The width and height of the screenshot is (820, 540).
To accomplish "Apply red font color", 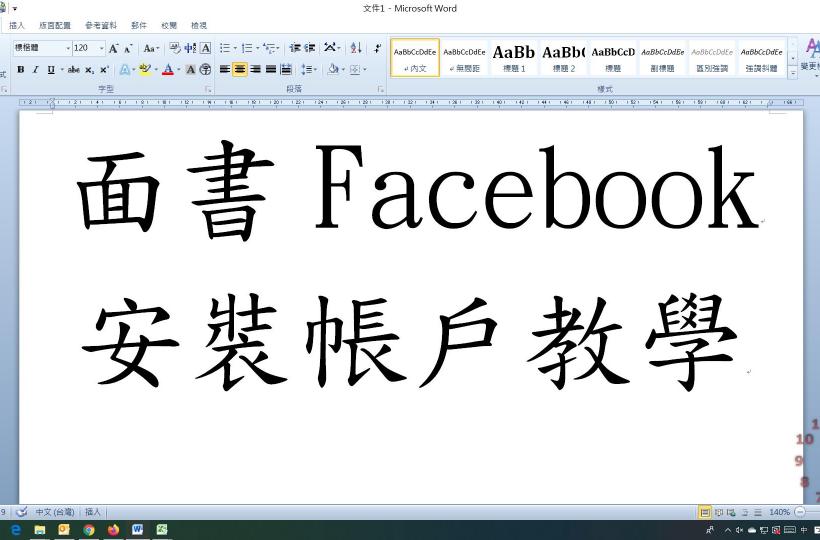I will point(168,70).
